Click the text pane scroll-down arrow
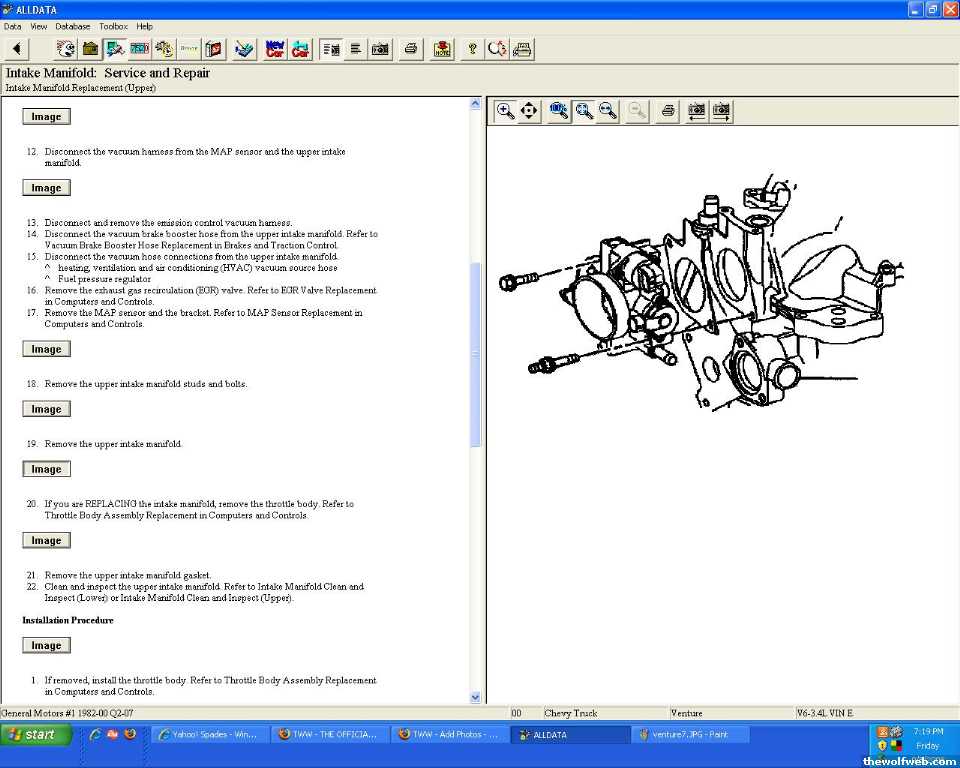This screenshot has width=960, height=768. coord(475,697)
